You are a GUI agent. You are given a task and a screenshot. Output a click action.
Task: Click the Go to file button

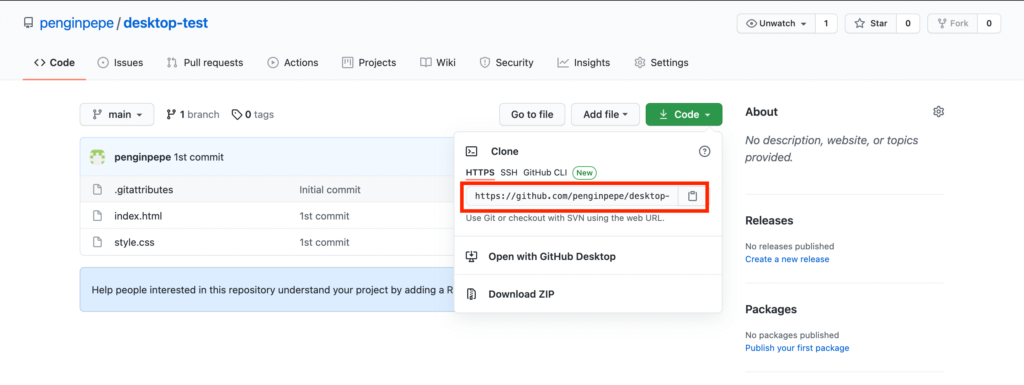[532, 114]
